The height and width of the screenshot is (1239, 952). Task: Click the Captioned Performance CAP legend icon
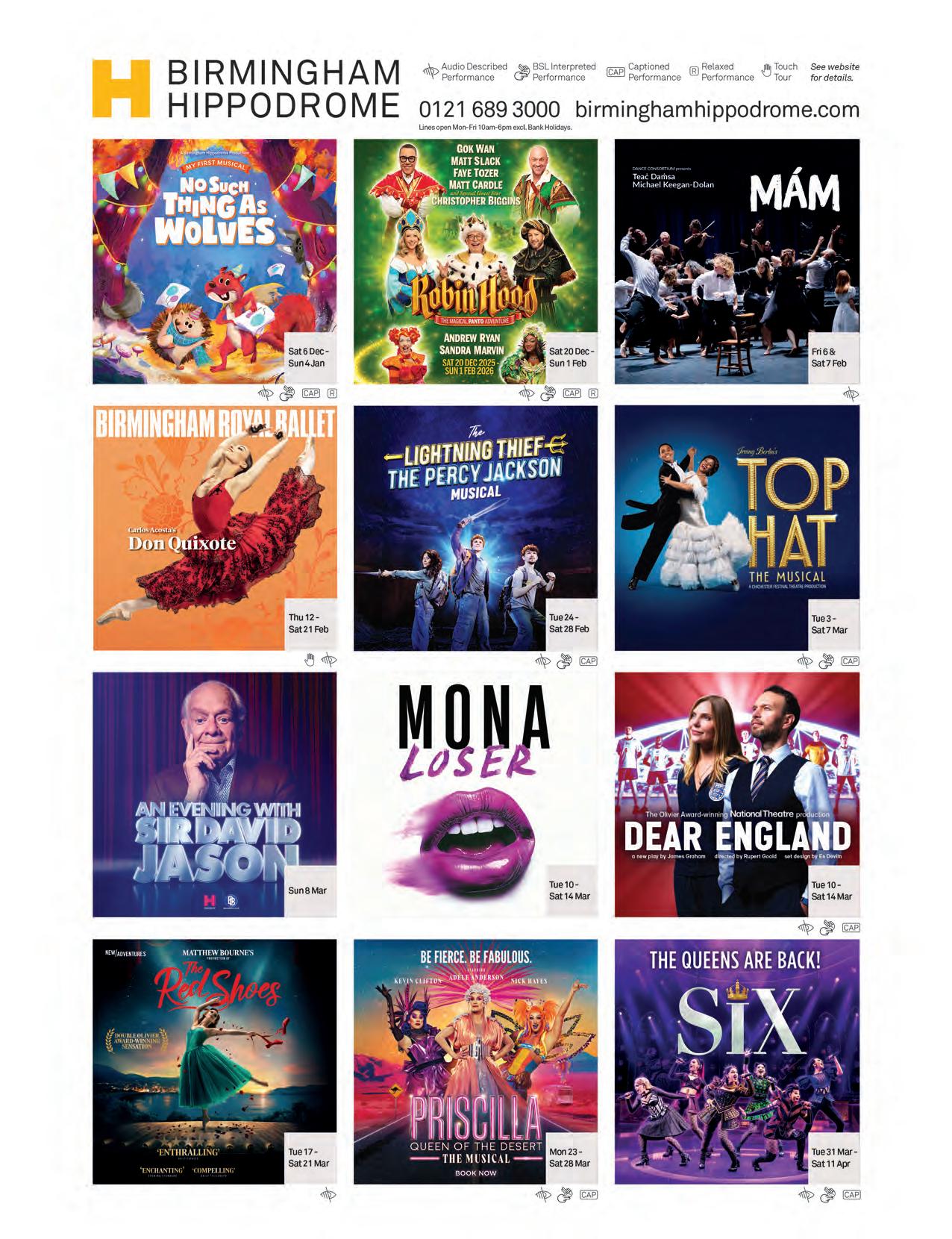pos(616,72)
